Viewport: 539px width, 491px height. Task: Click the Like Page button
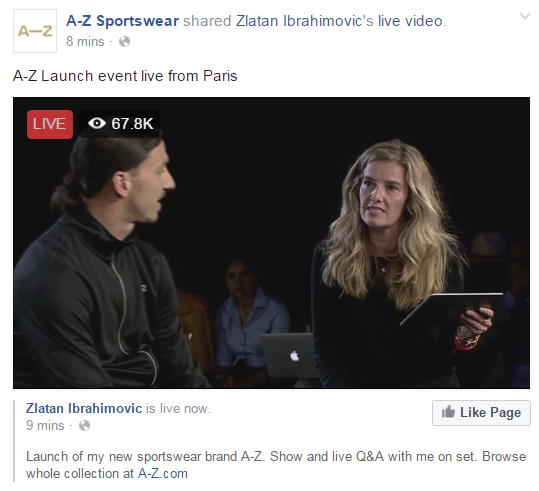pos(481,413)
